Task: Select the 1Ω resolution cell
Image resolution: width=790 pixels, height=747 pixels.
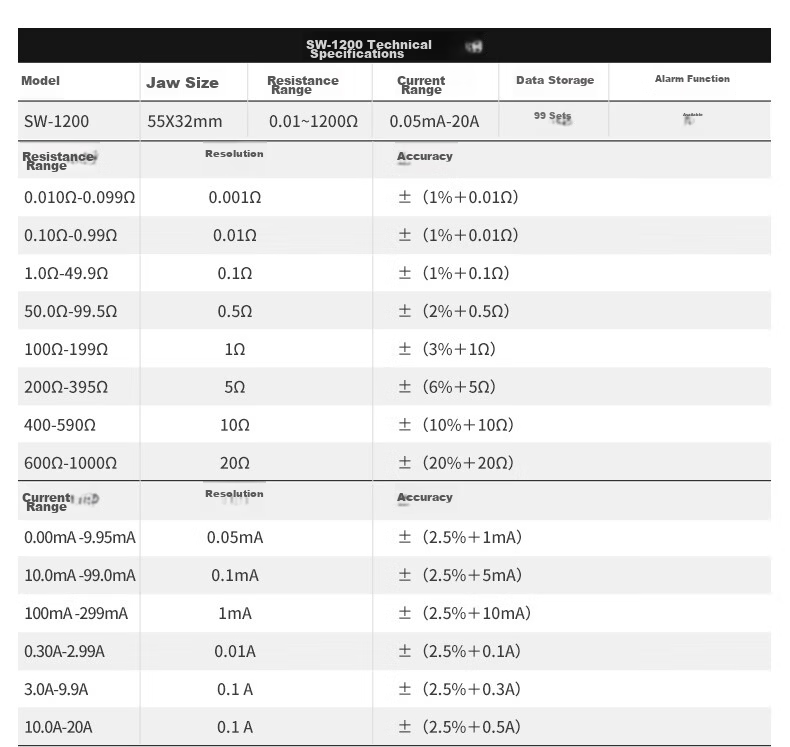Action: [x=235, y=349]
